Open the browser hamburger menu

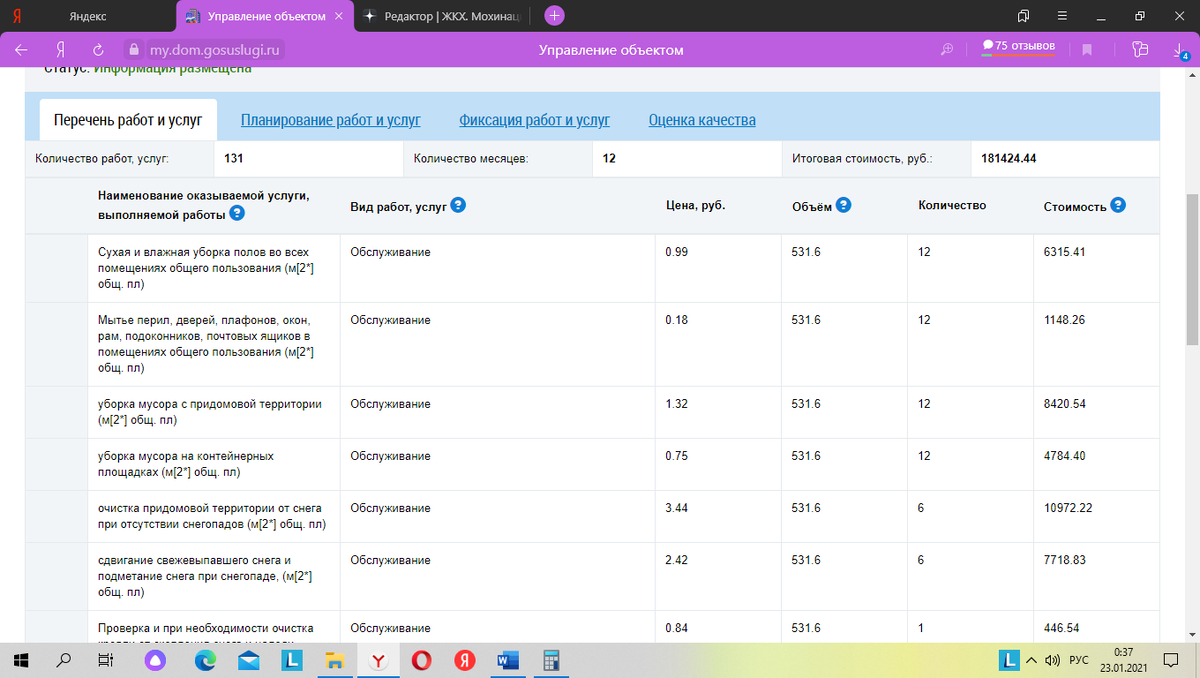[1062, 16]
